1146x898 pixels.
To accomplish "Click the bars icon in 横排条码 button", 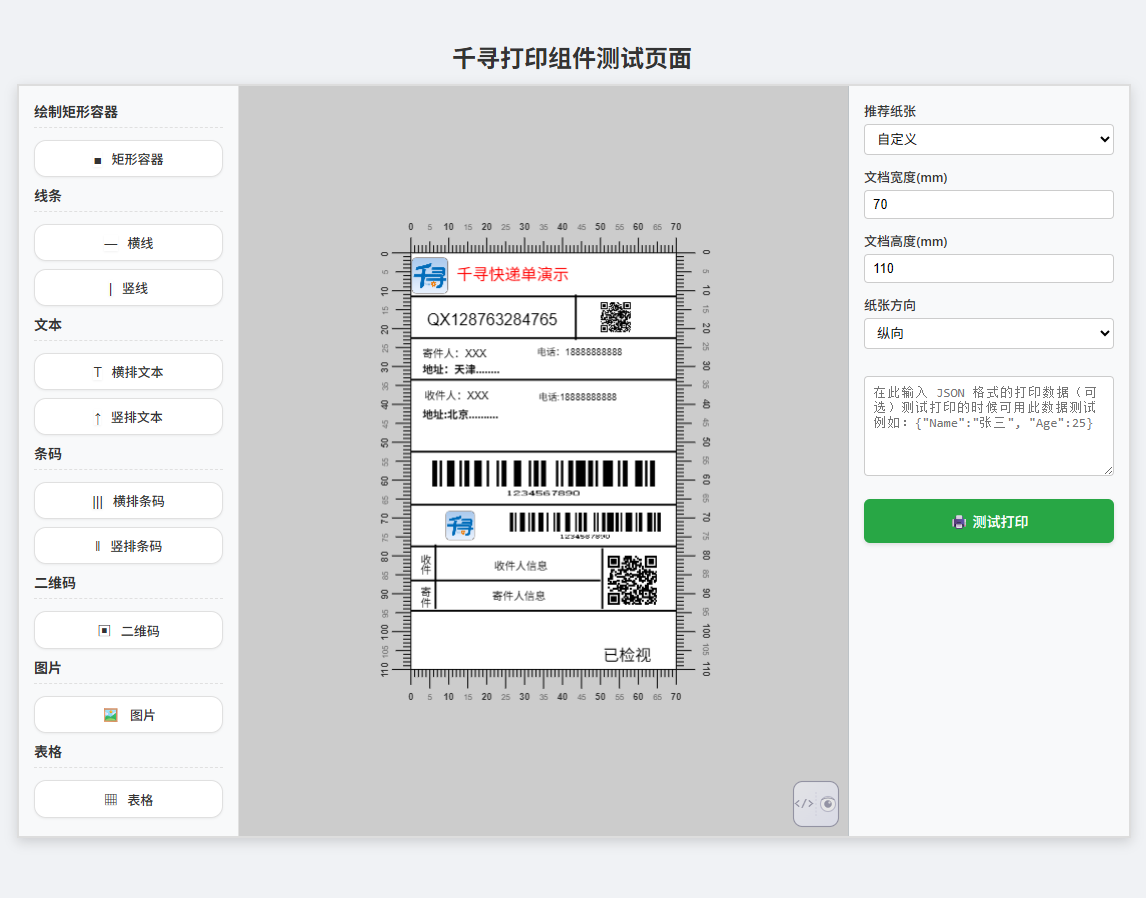I will 98,502.
